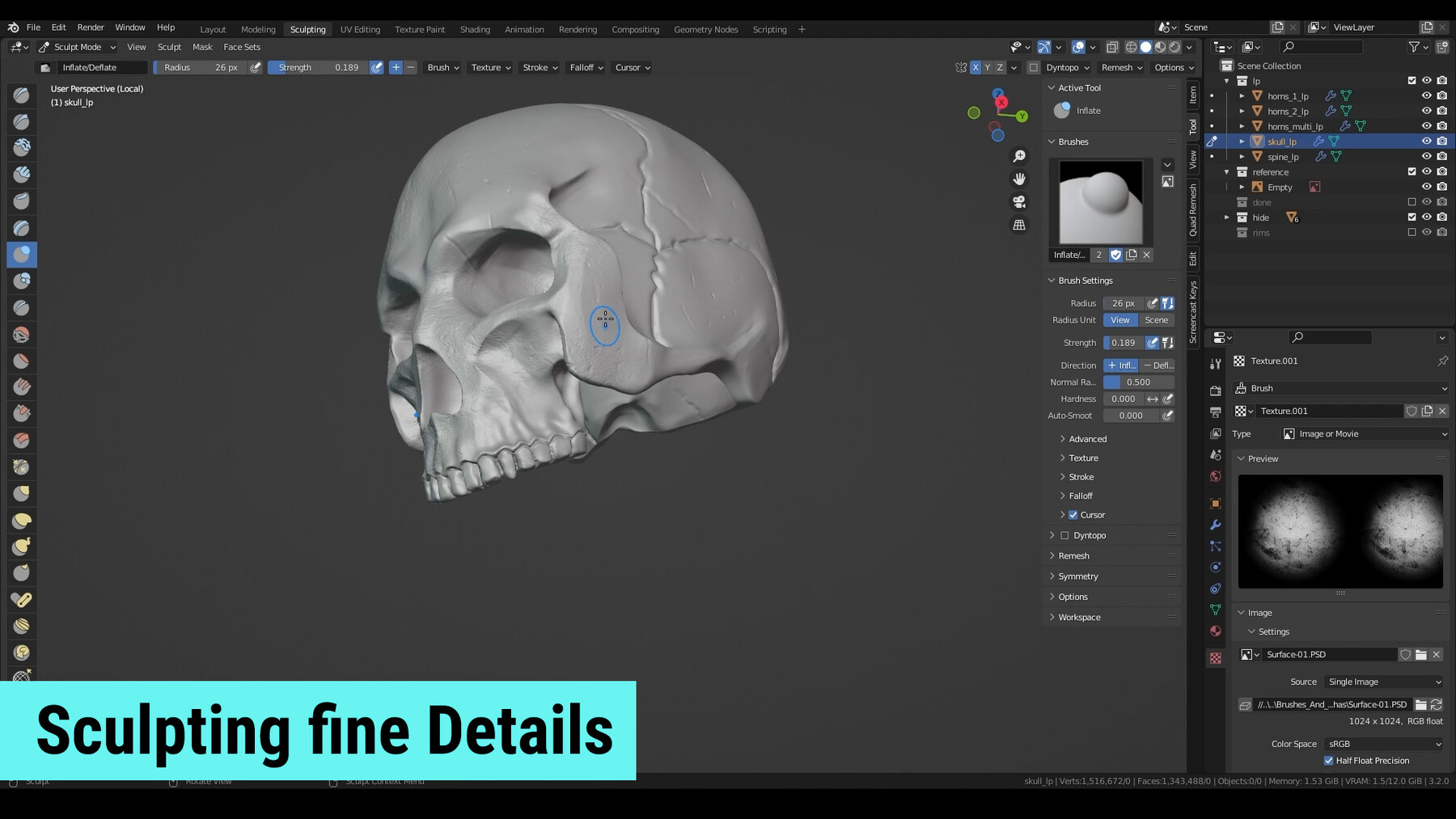This screenshot has height=819, width=1456.
Task: Open the modifier wrench icon for skull_lp
Action: (1318, 141)
